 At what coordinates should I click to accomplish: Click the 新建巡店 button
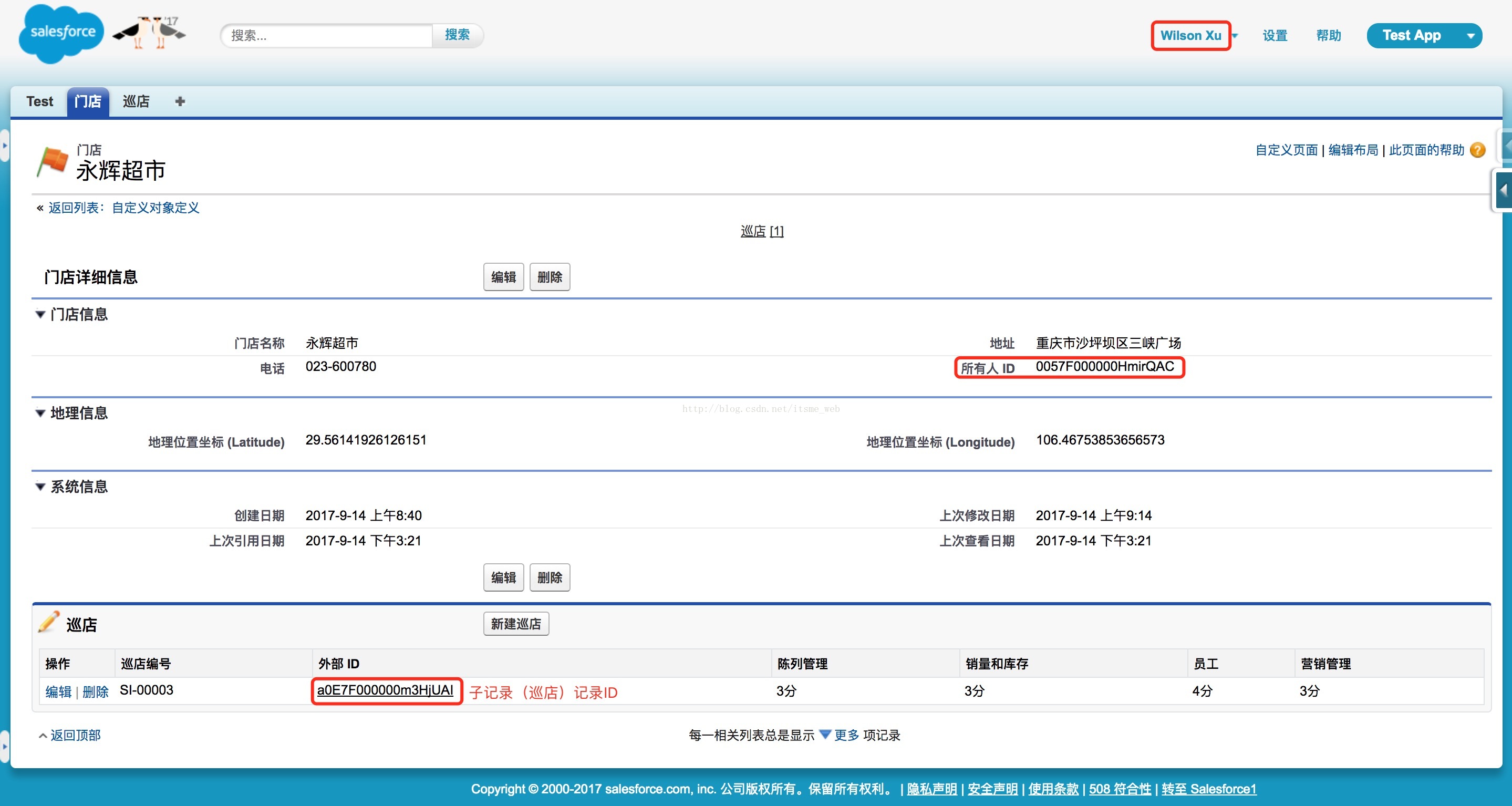point(515,624)
